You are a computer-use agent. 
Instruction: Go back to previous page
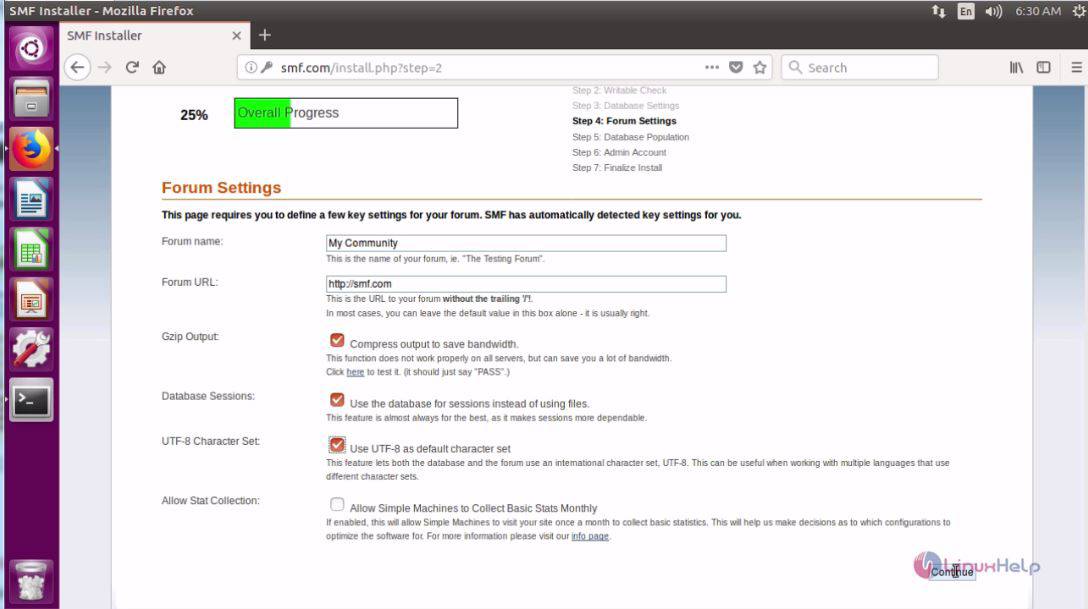78,67
